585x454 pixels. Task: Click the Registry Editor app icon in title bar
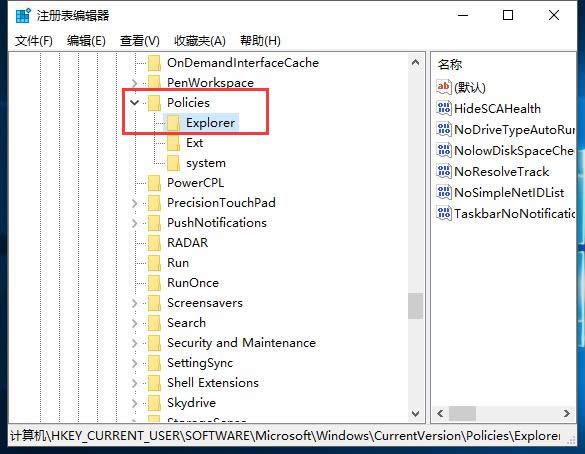point(23,16)
